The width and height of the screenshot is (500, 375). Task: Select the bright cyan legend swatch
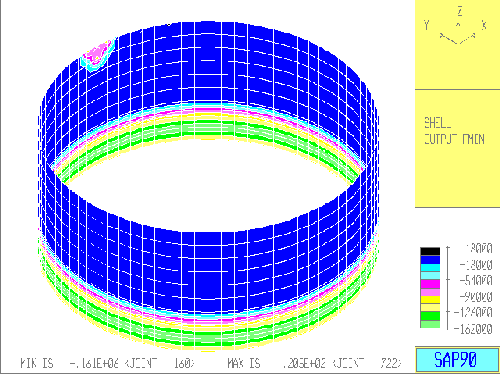pyautogui.click(x=430, y=267)
